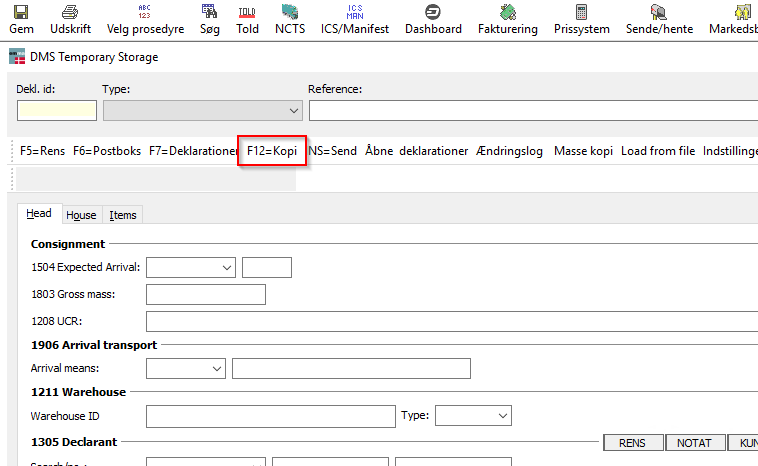The height and width of the screenshot is (466, 758).
Task: Click the Gross mass input field
Action: [205, 294]
